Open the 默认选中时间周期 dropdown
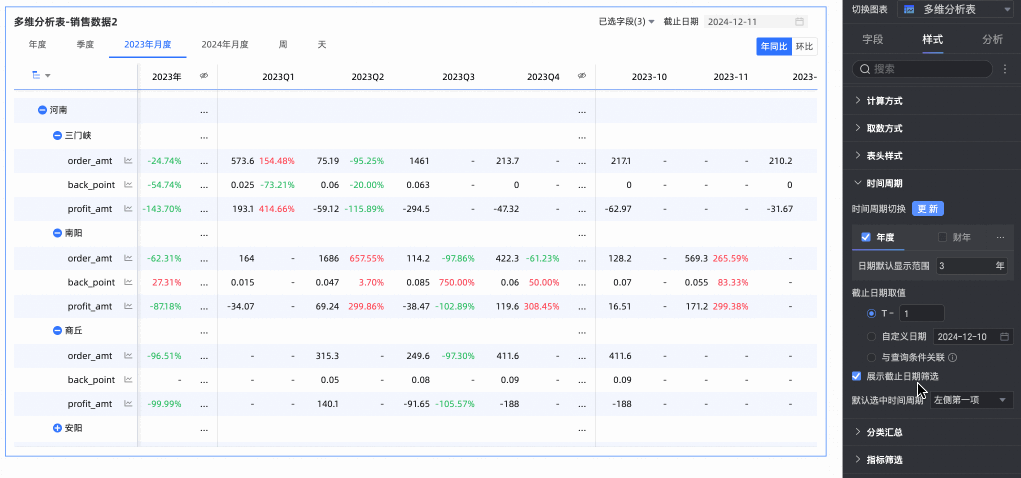The height and width of the screenshot is (478, 1021). click(x=971, y=400)
